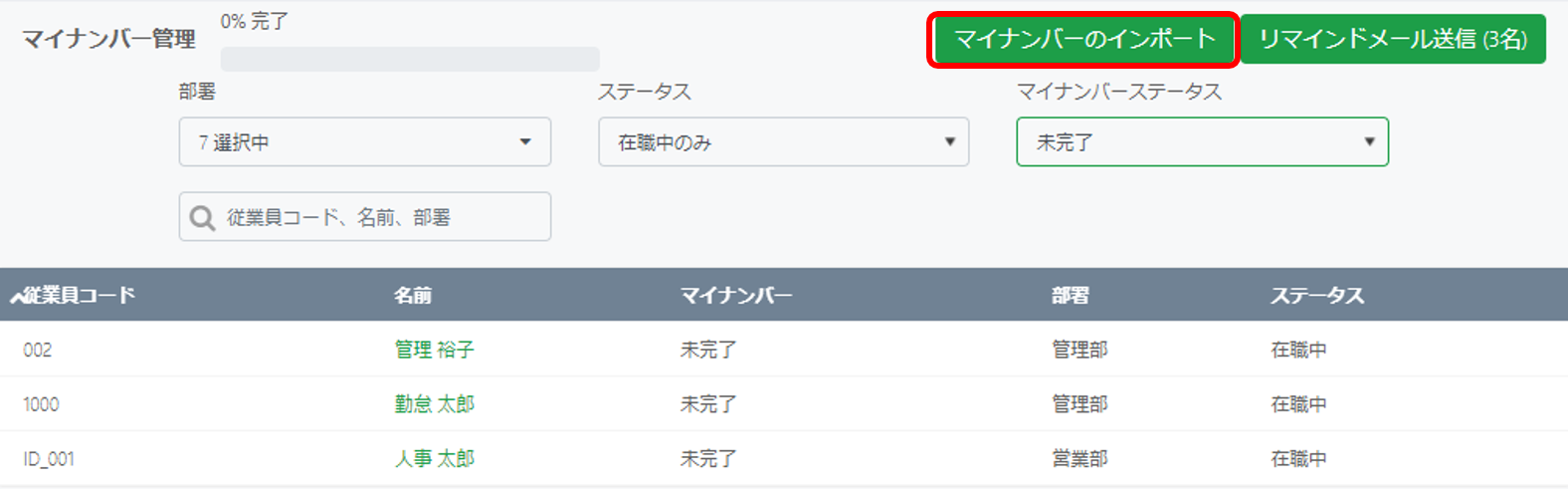1568x489 pixels.
Task: Click the search magnifier icon
Action: (202, 218)
